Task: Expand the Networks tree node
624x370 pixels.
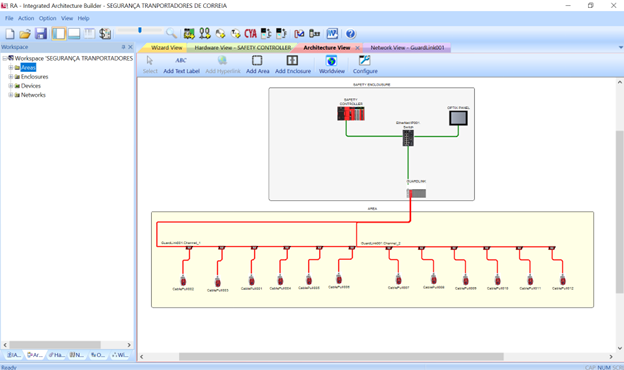Action: pos(11,95)
